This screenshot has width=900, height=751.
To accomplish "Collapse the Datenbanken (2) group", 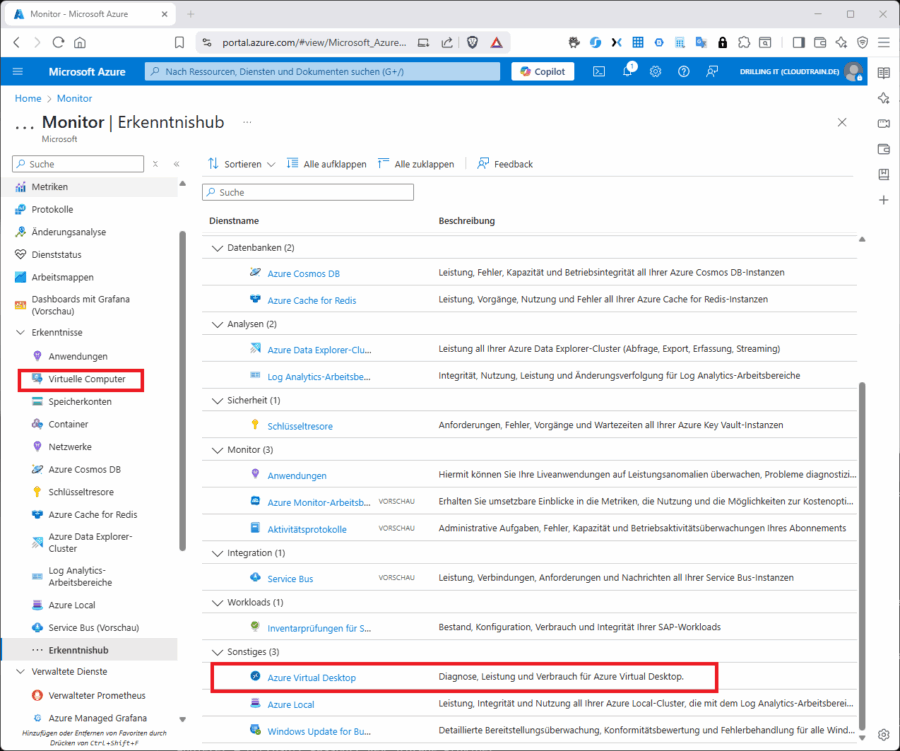I will (x=217, y=248).
